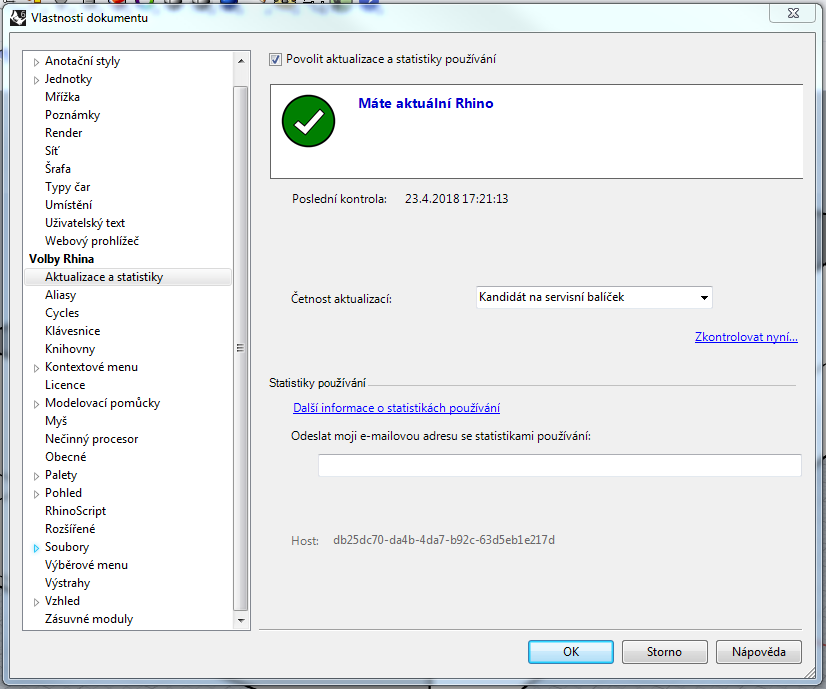Select Šrafa in the tree
The height and width of the screenshot is (689, 826).
pos(57,169)
